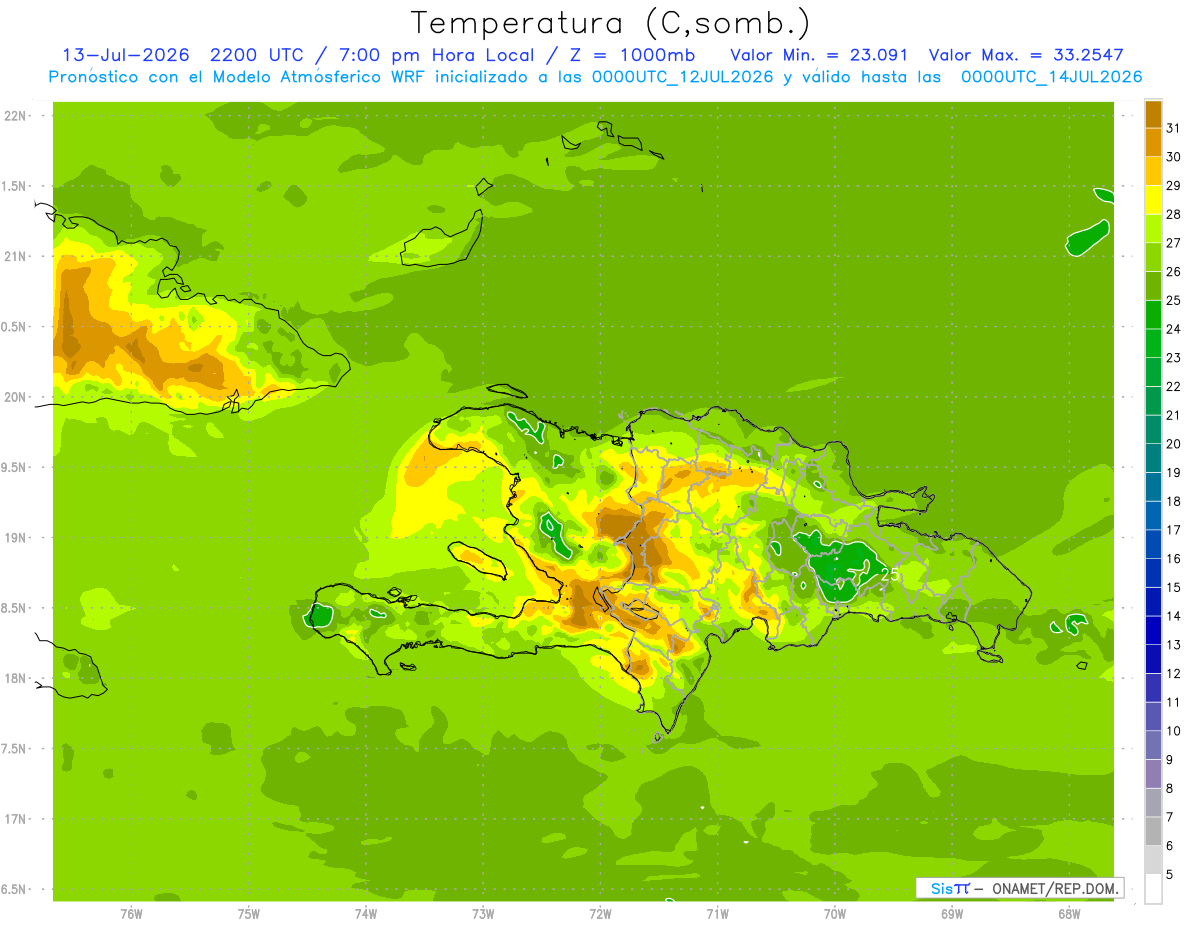Click the colorbar label "5"
The width and height of the screenshot is (1200, 927).
click(1169, 875)
